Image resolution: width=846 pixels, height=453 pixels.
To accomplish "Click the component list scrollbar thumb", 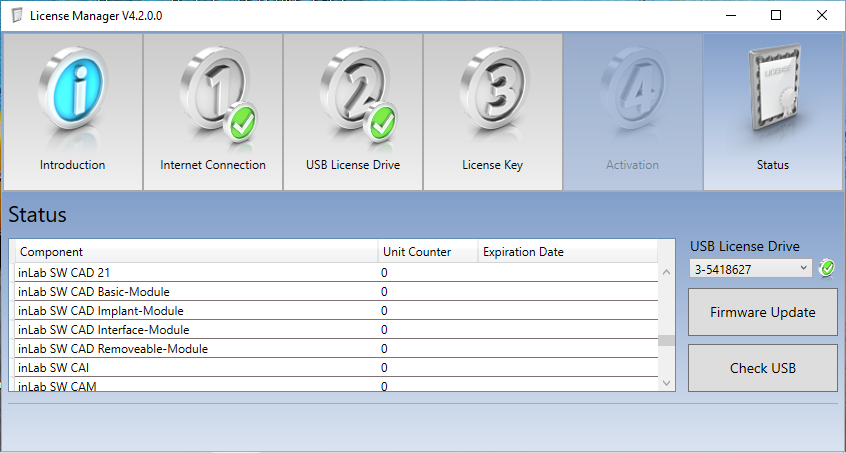I will (666, 340).
